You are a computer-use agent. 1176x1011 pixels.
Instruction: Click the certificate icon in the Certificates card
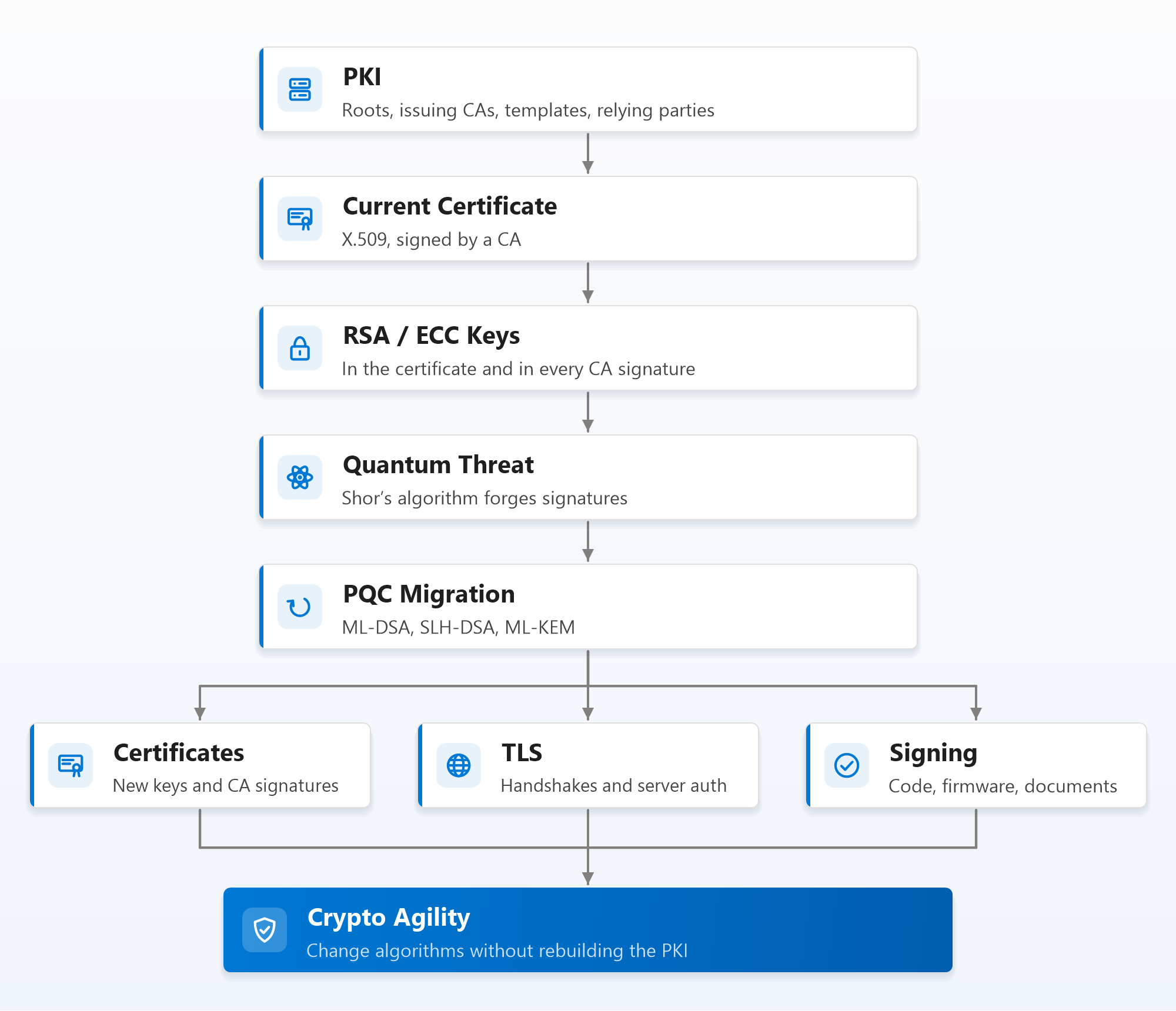71,765
